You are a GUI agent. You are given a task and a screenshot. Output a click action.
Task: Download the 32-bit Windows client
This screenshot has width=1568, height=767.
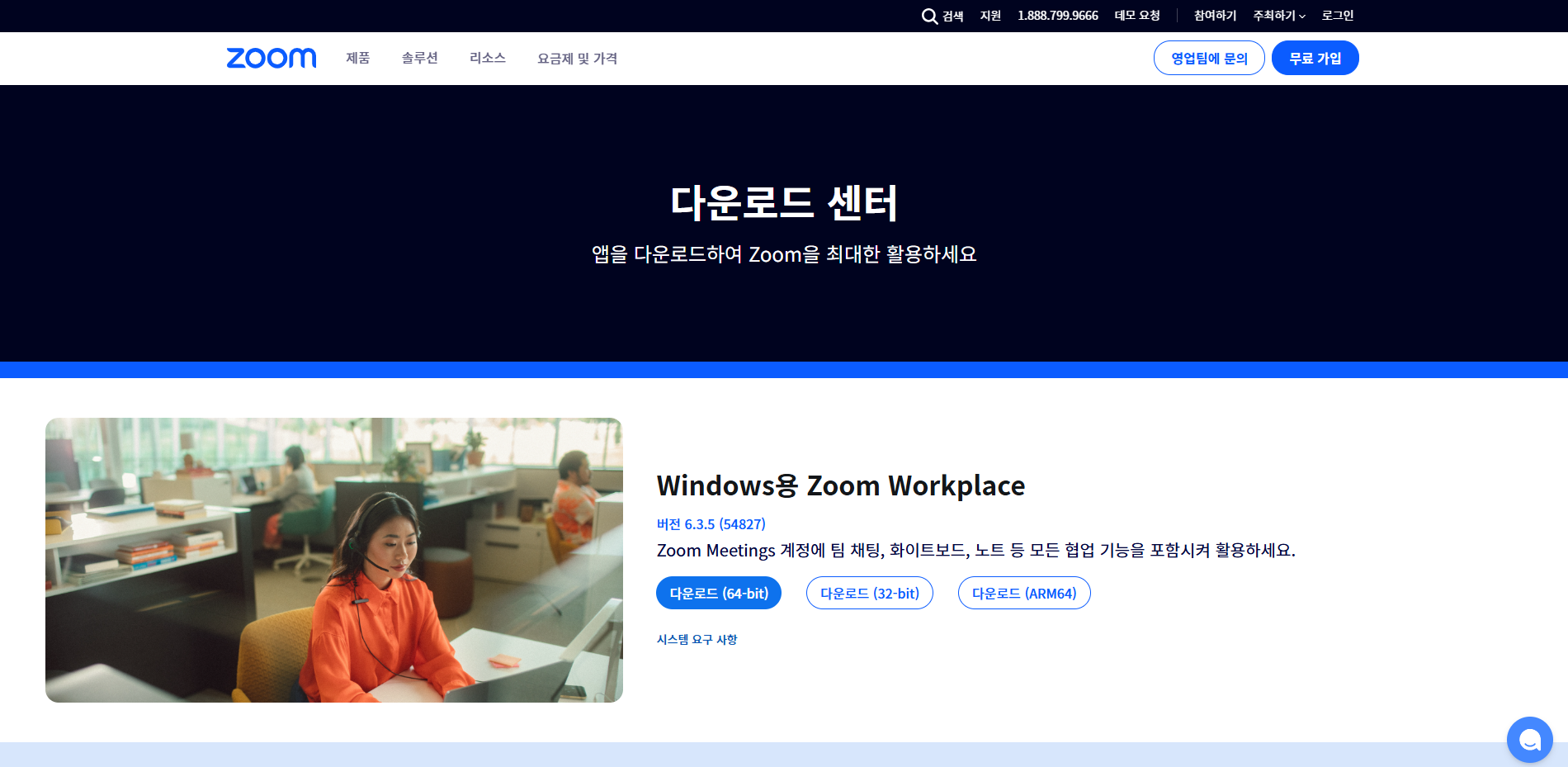coord(870,593)
